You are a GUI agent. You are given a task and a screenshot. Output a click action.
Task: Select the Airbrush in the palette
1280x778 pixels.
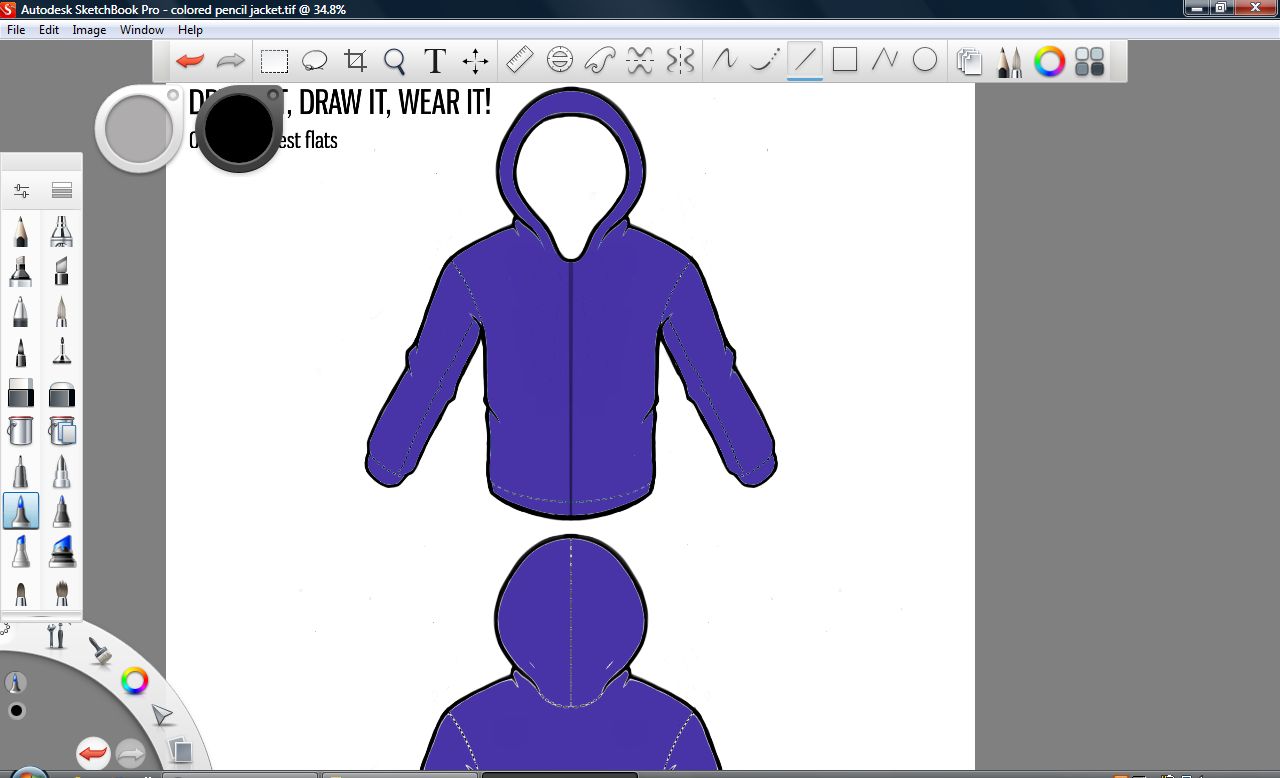point(62,231)
